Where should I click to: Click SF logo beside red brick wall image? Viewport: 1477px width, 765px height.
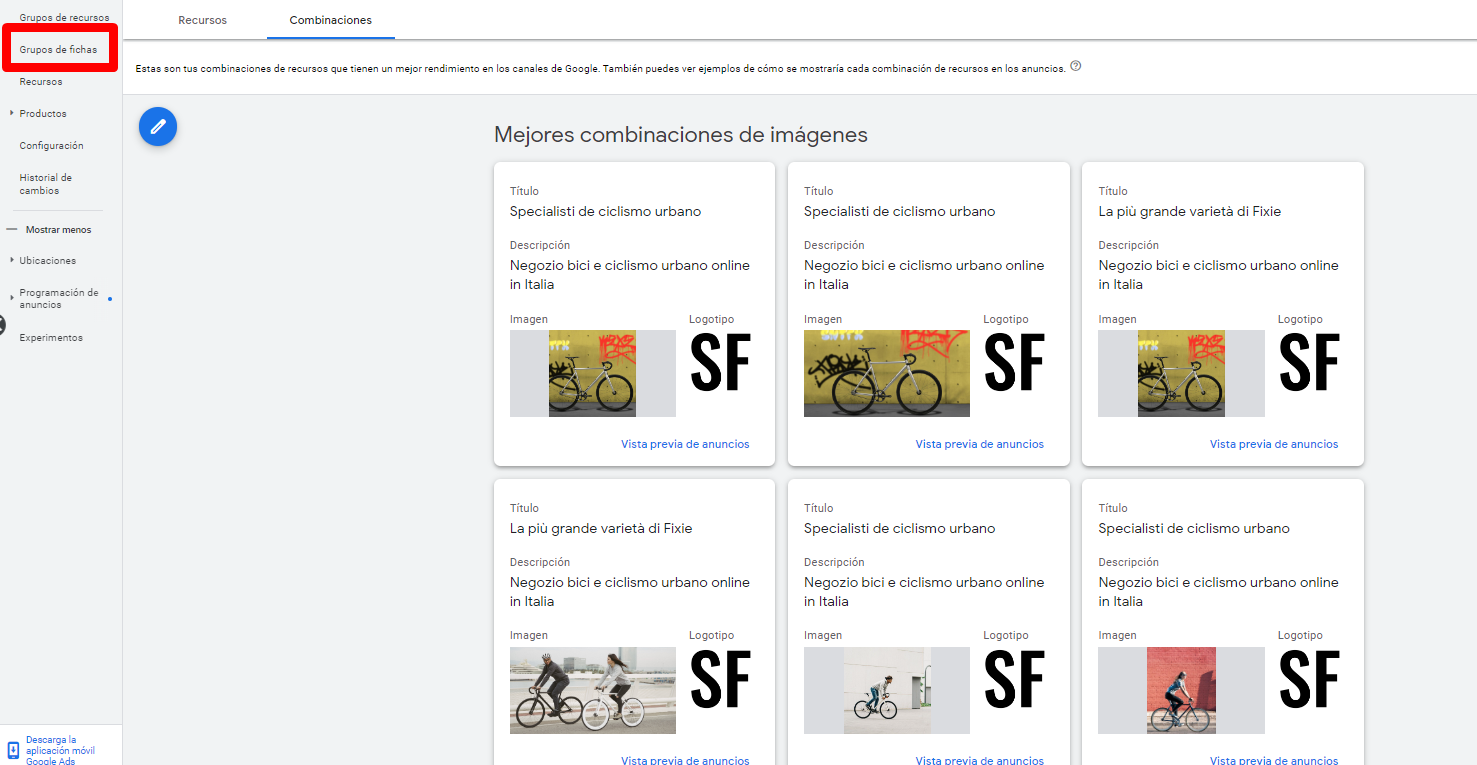pos(1309,680)
